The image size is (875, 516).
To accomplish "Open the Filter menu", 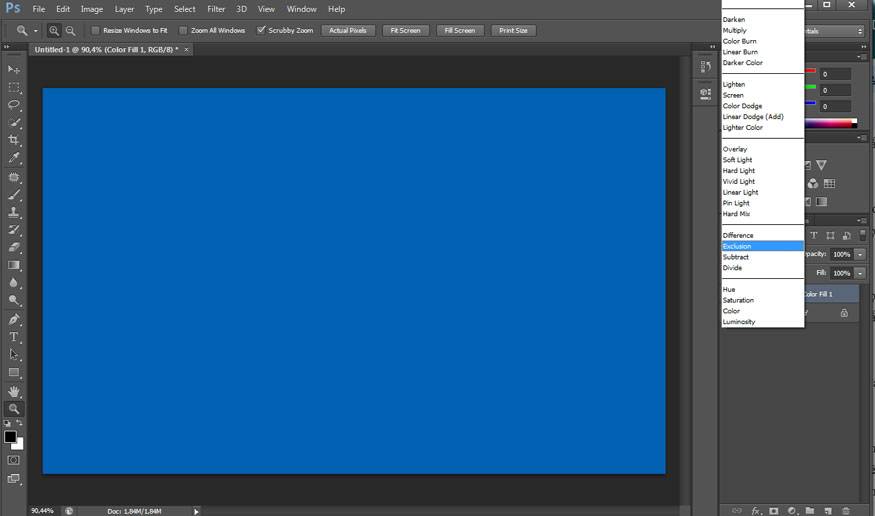I will [x=216, y=9].
